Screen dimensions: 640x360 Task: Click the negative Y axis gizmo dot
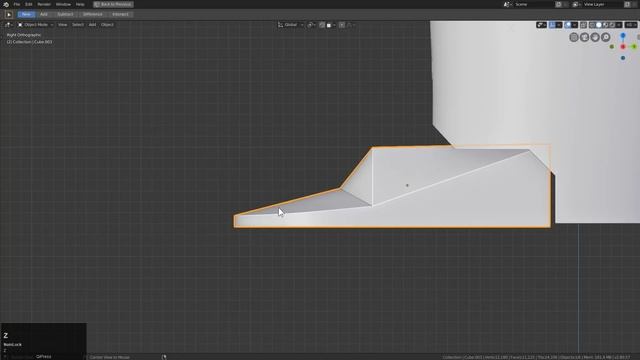click(x=611, y=47)
